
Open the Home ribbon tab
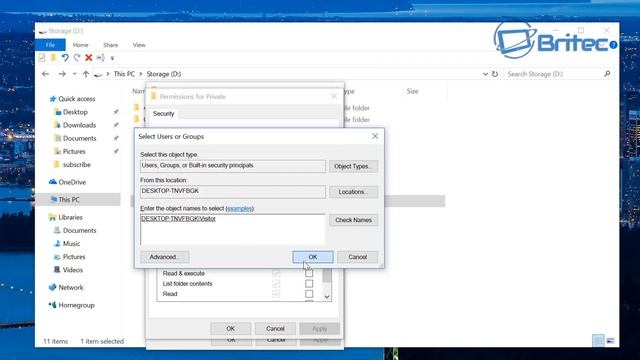(x=80, y=45)
